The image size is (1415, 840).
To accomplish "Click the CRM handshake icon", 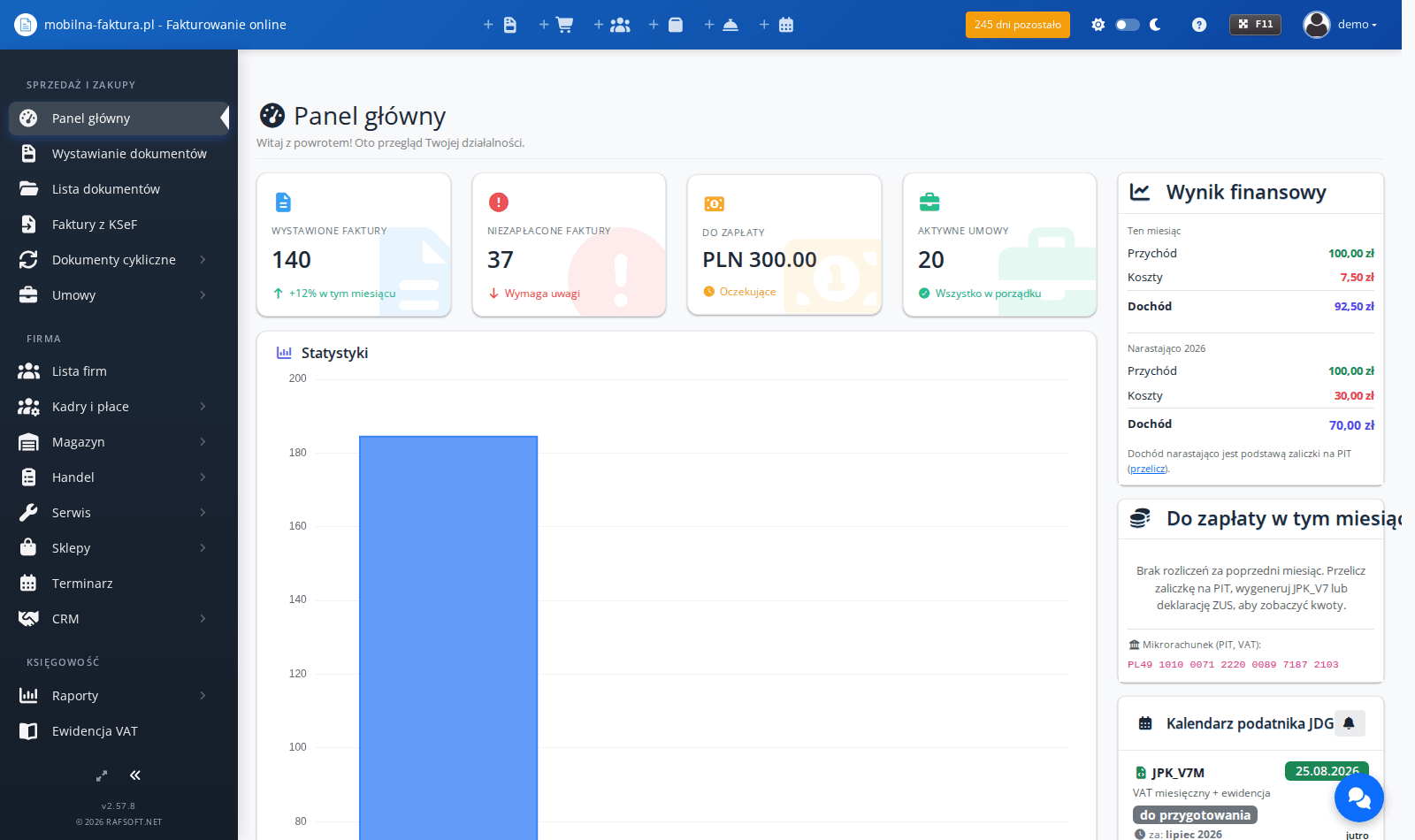I will [28, 619].
